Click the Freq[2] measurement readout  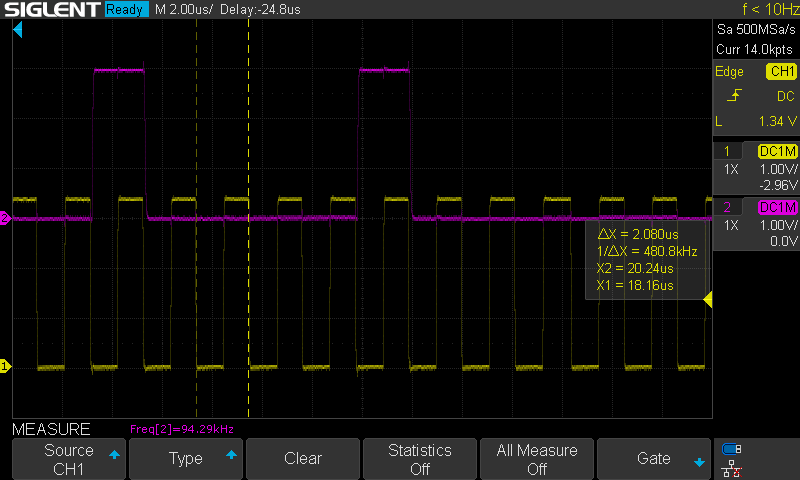(x=182, y=429)
